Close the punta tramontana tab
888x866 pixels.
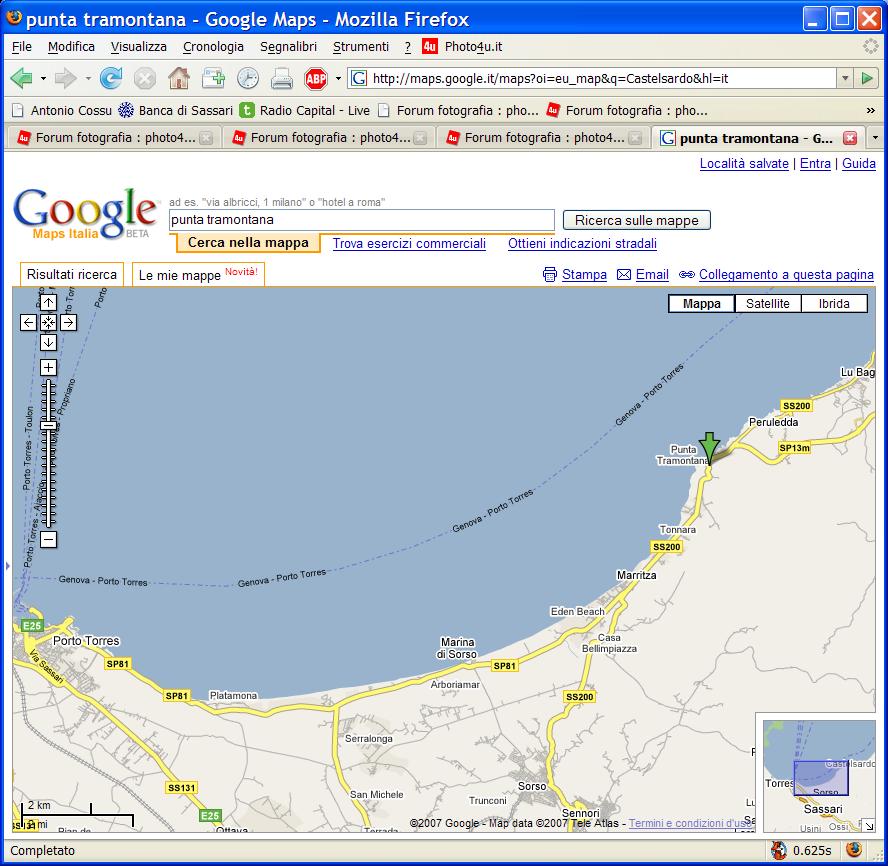(849, 138)
